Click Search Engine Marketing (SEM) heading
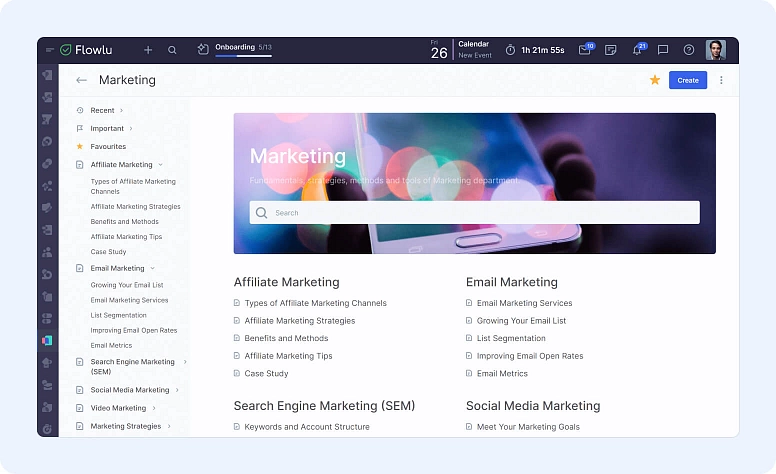 coord(324,406)
